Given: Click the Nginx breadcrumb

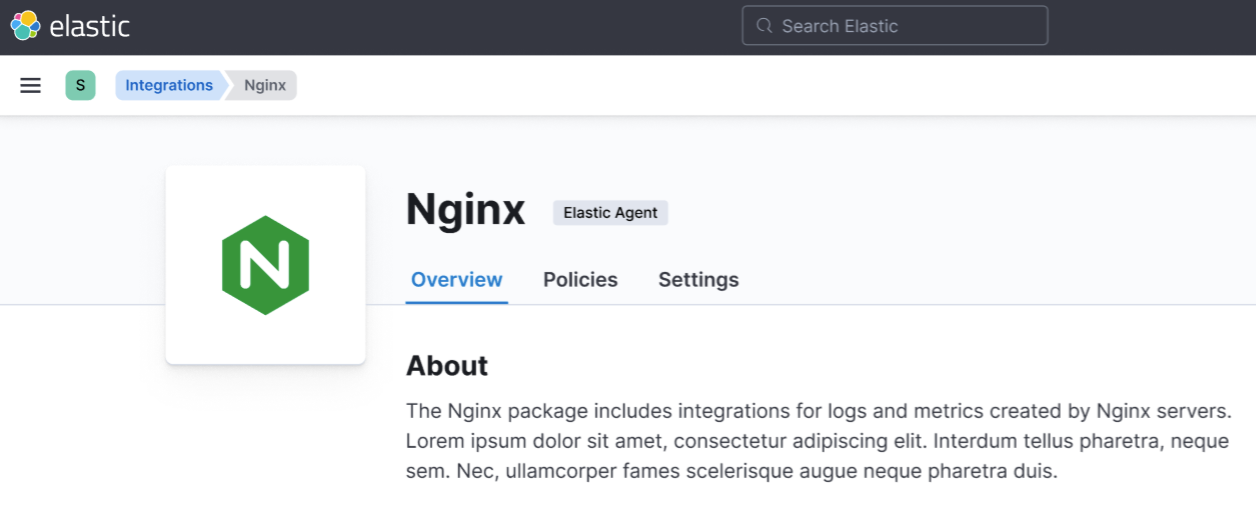Looking at the screenshot, I should 265,85.
